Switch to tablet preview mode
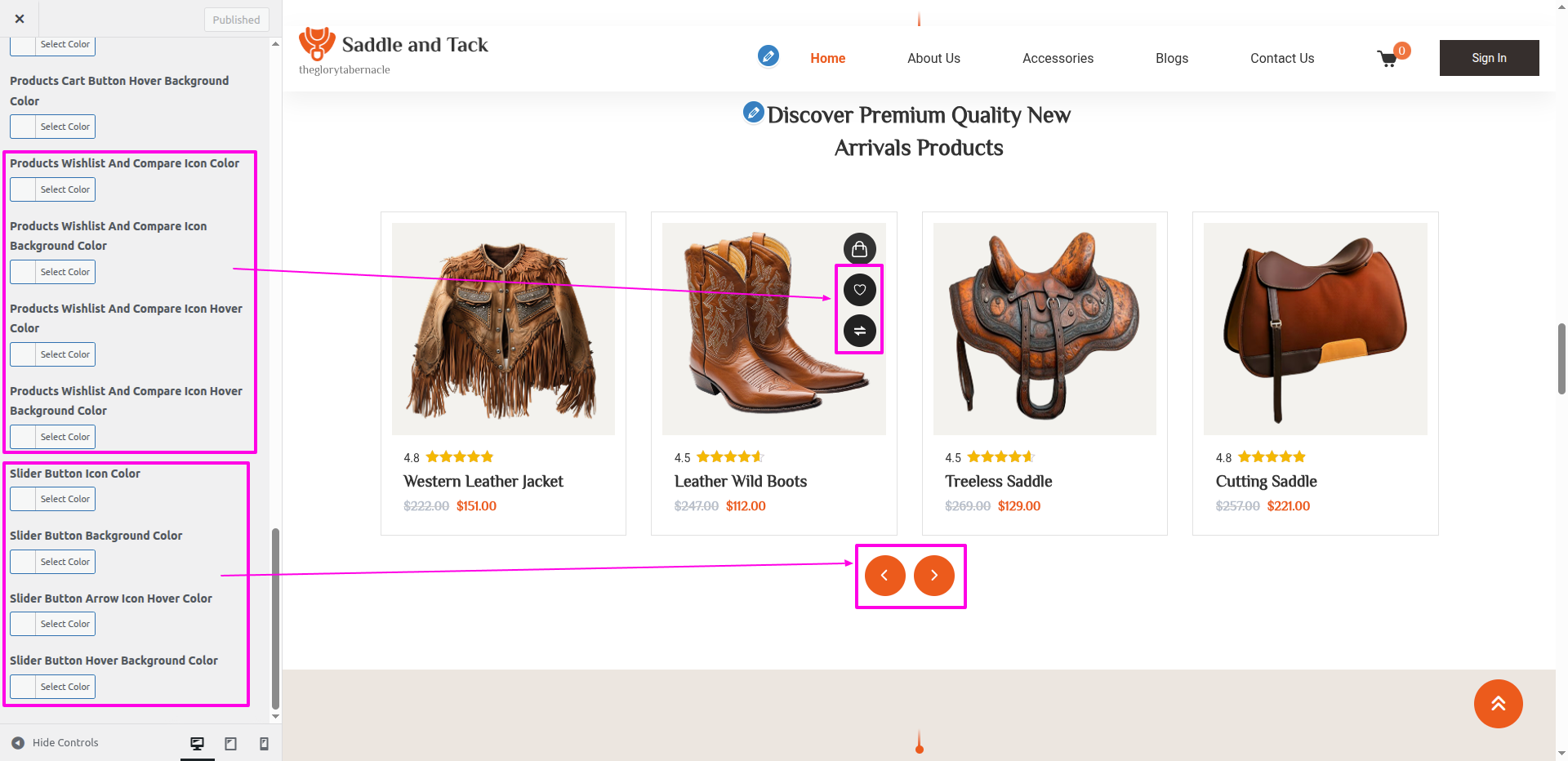This screenshot has width=1568, height=761. (x=231, y=743)
